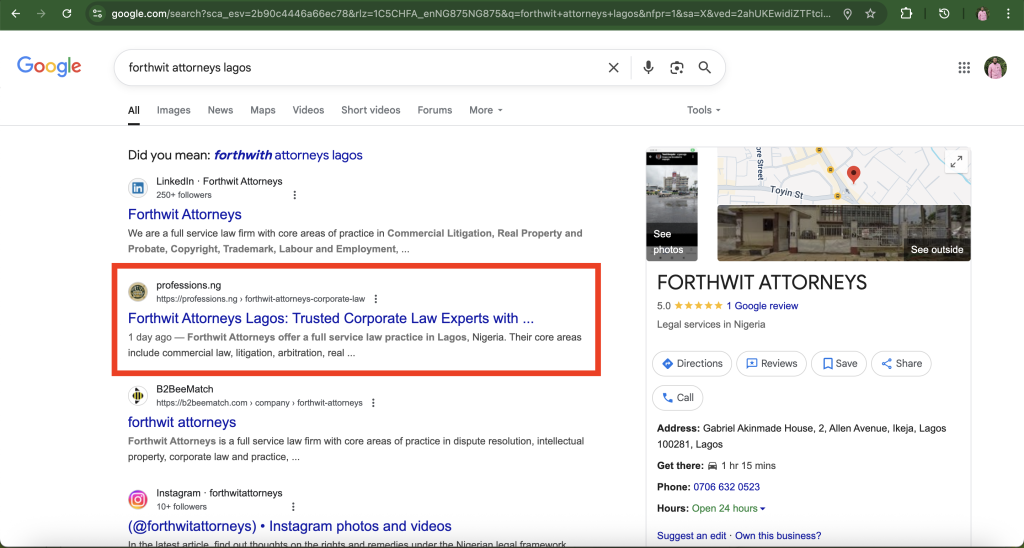Open more options for Instagram result

(293, 507)
